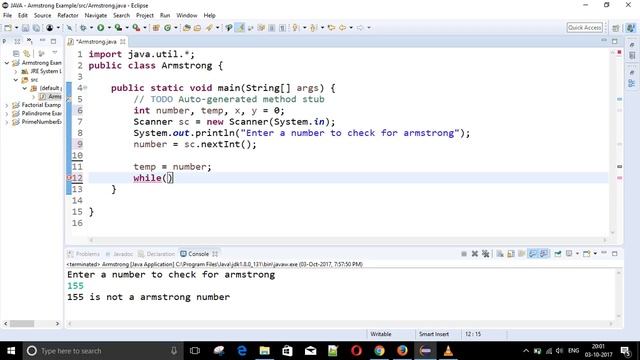
Task: Open the Refactor menu
Action: pyautogui.click(x=68, y=16)
